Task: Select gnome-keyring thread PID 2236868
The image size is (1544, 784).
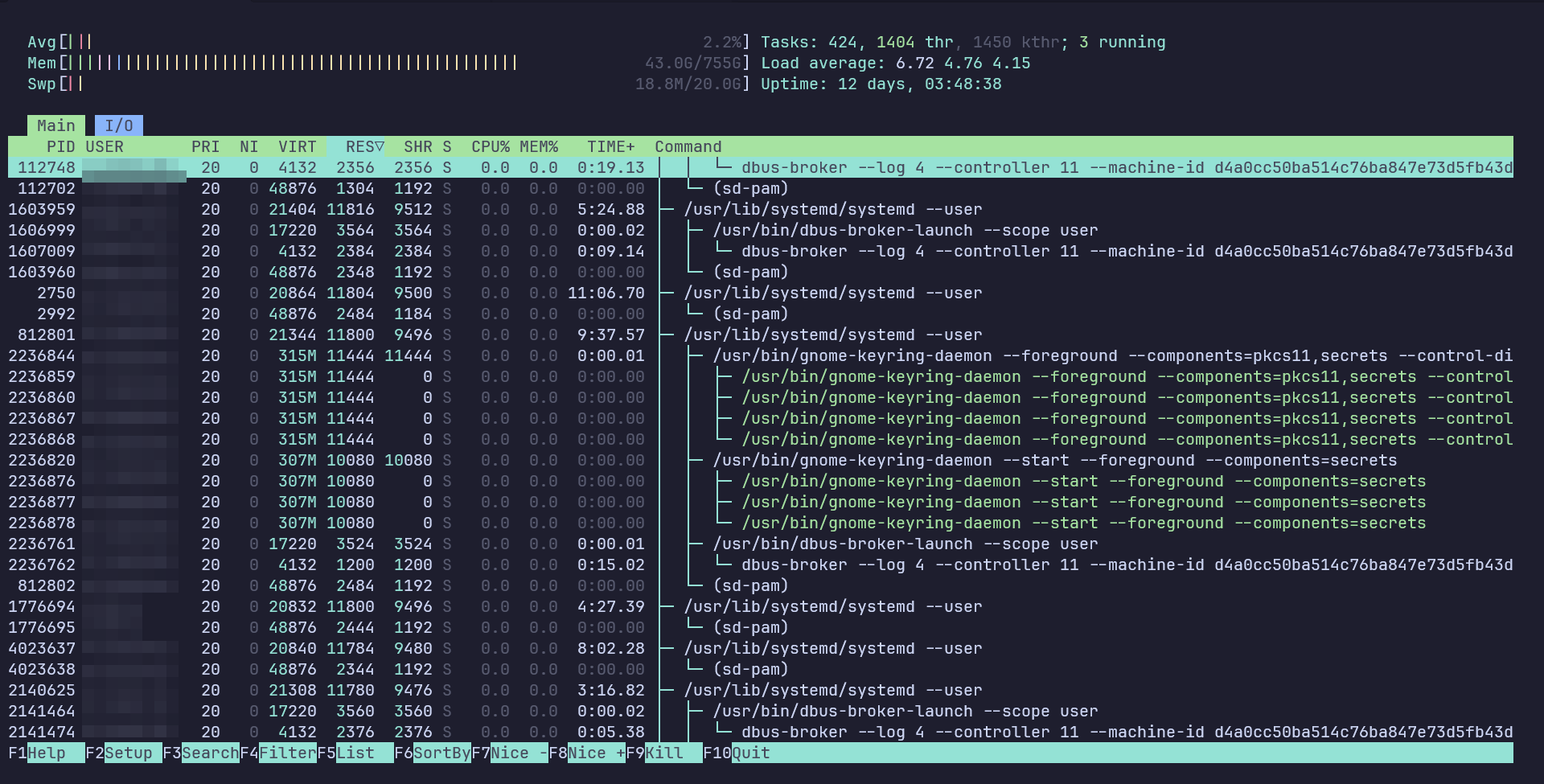Action: (761, 439)
